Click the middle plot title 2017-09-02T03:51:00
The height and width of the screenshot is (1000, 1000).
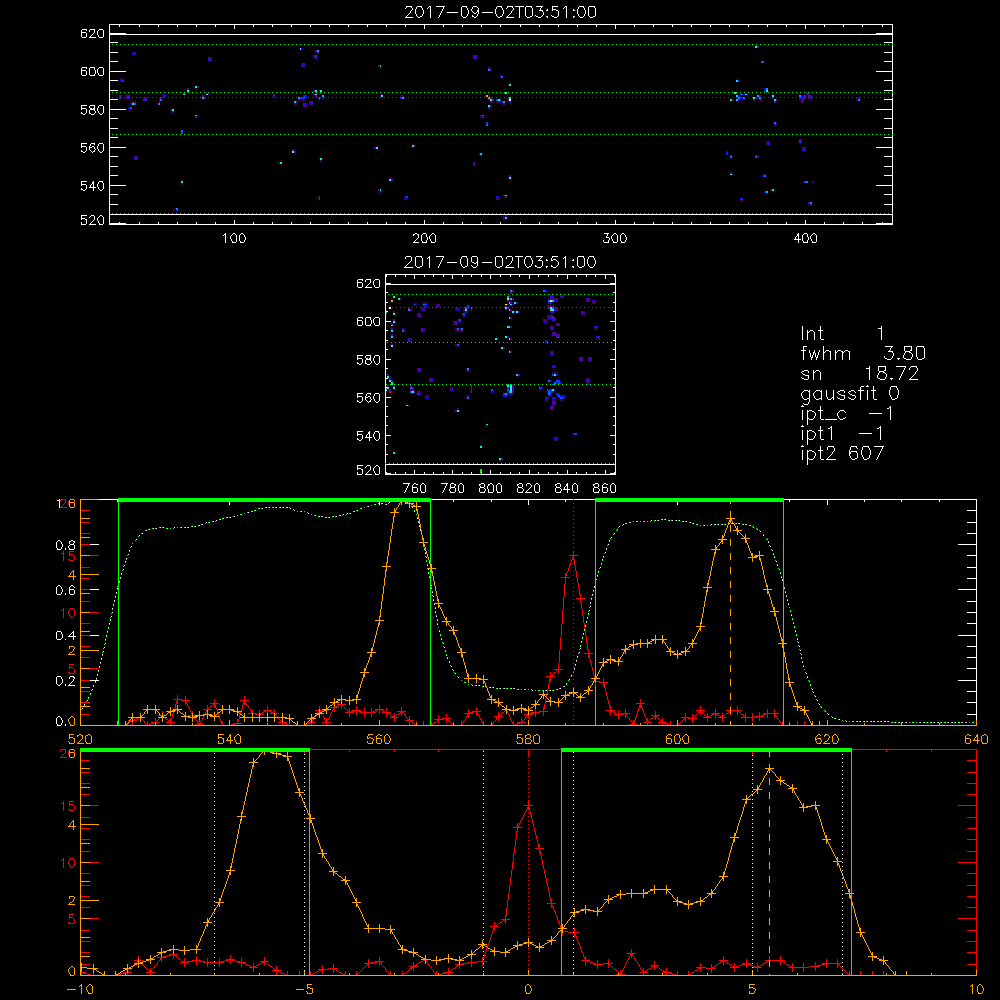(500, 262)
